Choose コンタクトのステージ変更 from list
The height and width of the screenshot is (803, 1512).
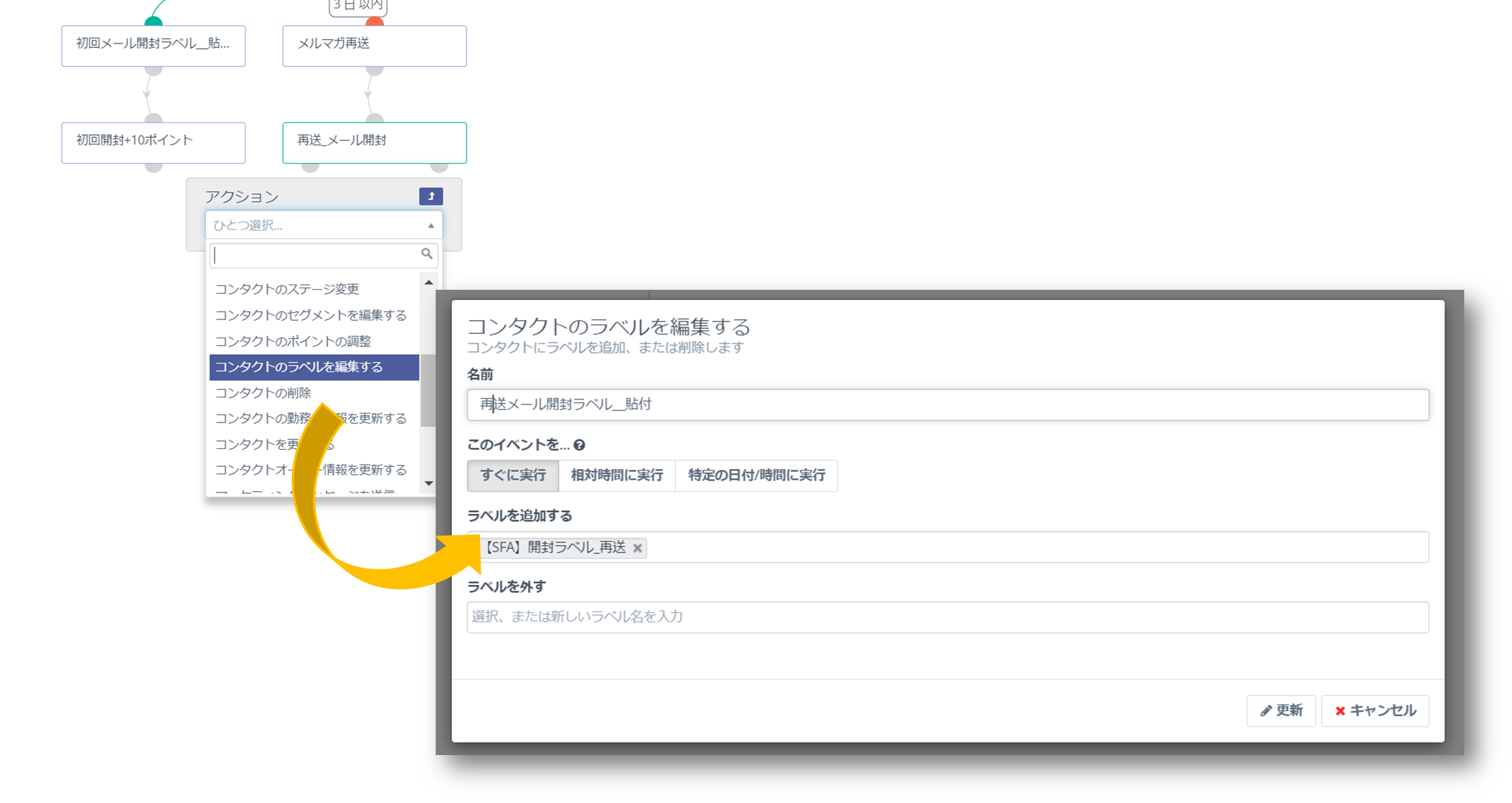287,289
